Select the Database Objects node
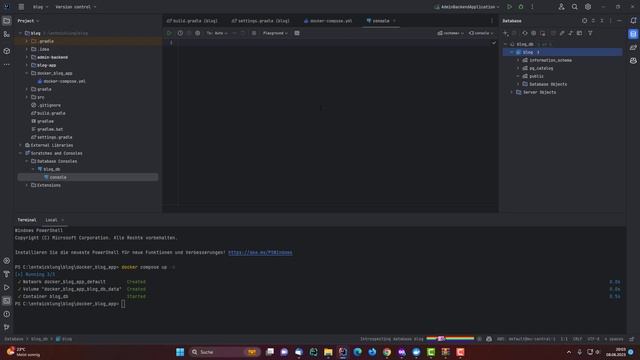640x360 pixels. pos(544,84)
